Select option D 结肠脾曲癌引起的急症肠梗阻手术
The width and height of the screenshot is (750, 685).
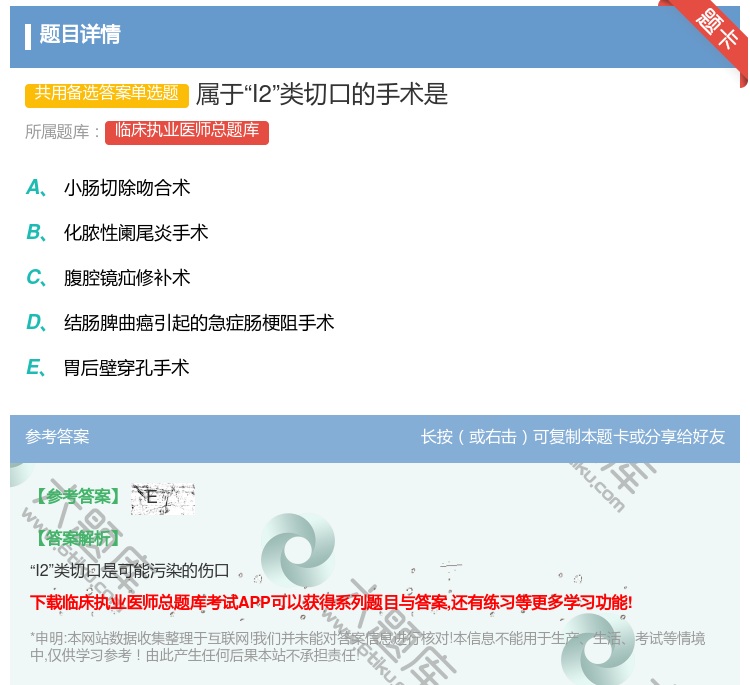(180, 322)
